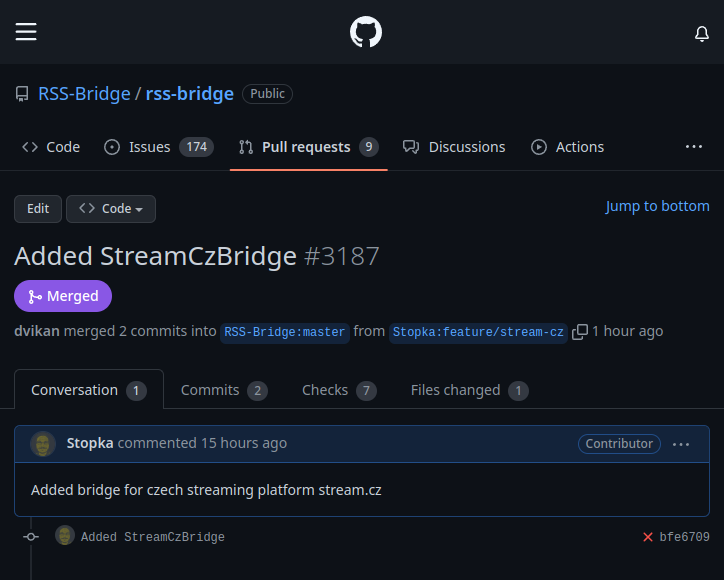
Task: Show more repository tabs via ellipsis
Action: point(694,147)
